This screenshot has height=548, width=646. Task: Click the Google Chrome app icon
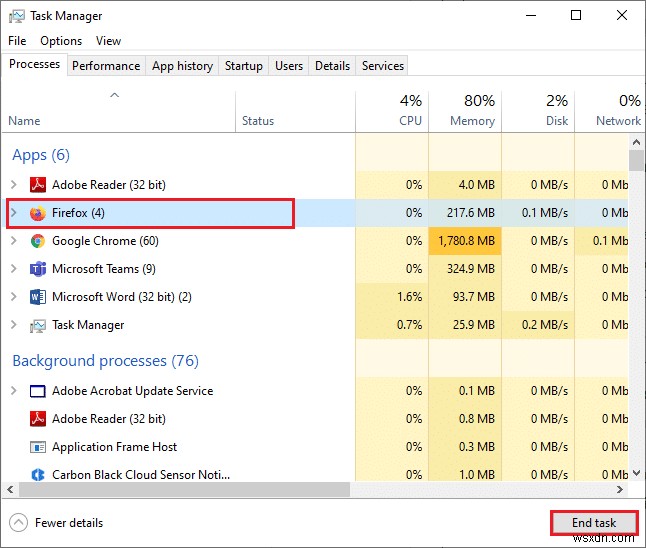[x=38, y=241]
